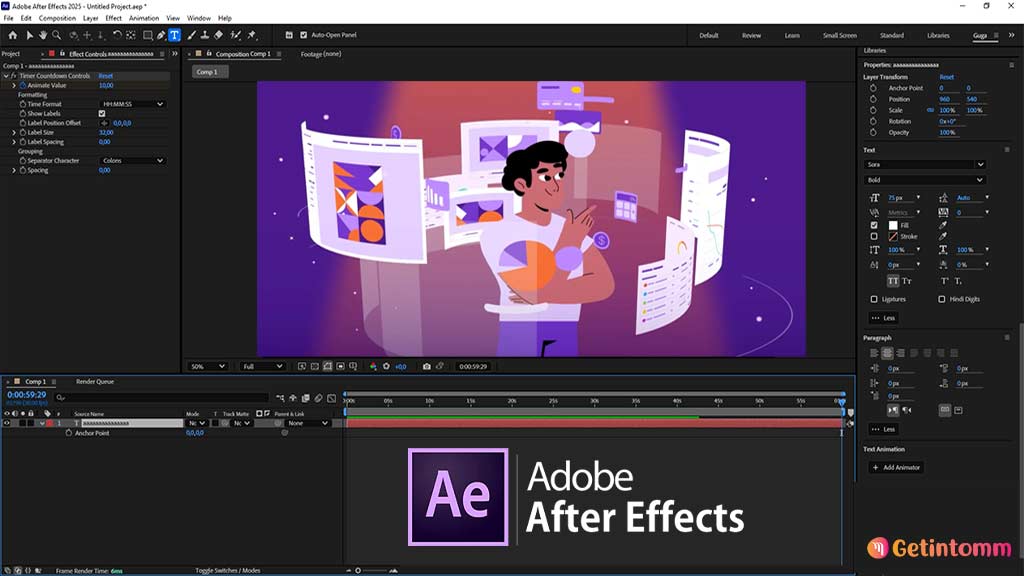Hide layer 1 with eye toggle
1024x576 pixels.
(7, 423)
